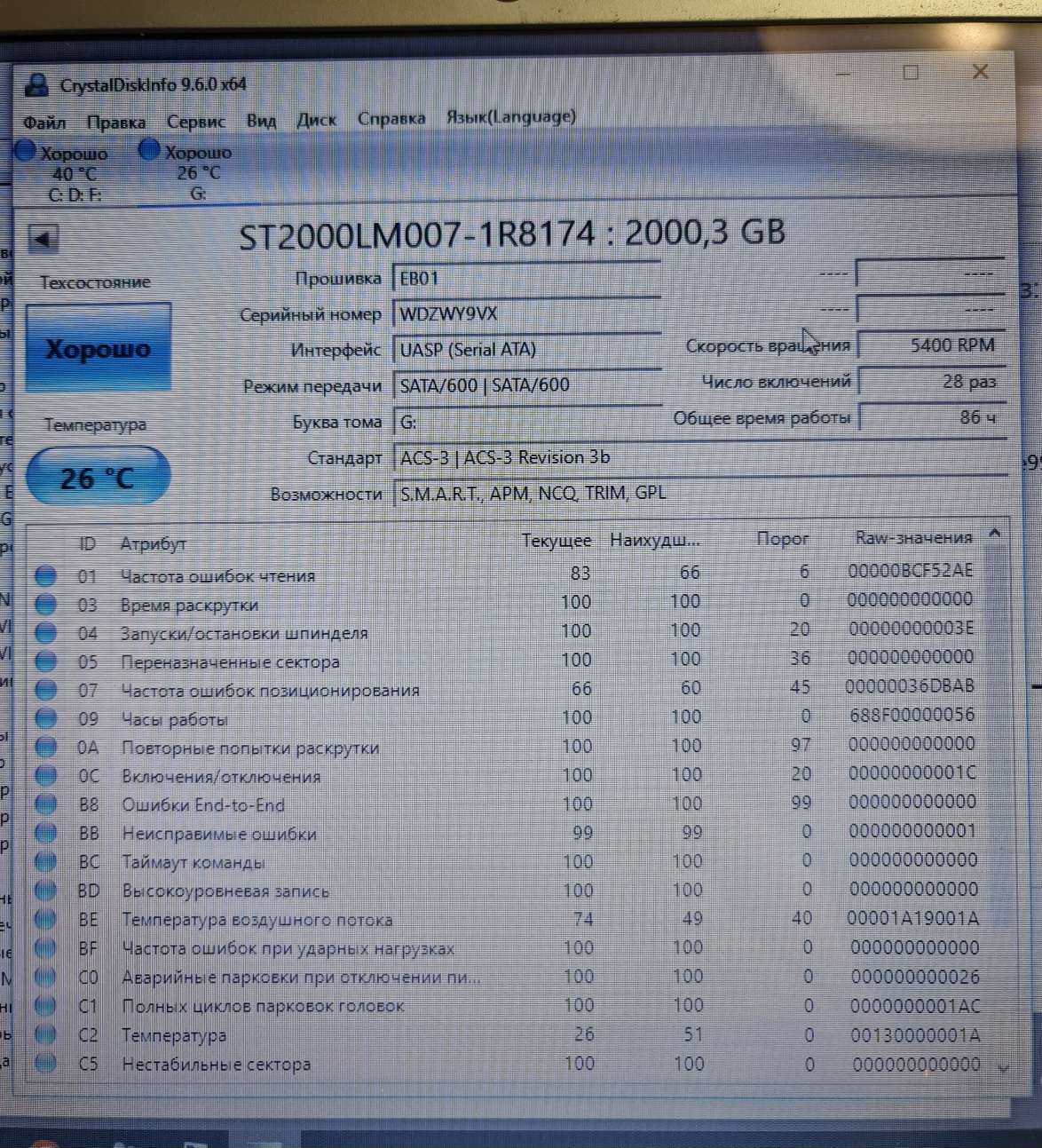
Task: Click the status circle for Аварийные парковки
Action: (45, 977)
